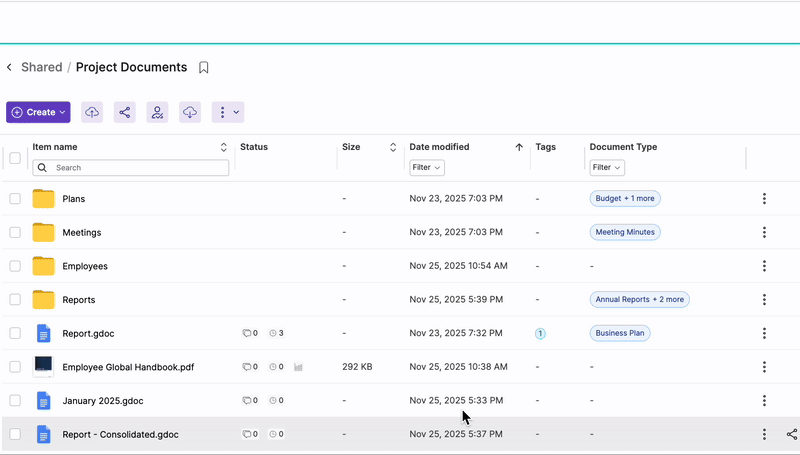Viewport: 800px width, 455px height.
Task: Navigate to Shared breadcrumb link
Action: 41,68
